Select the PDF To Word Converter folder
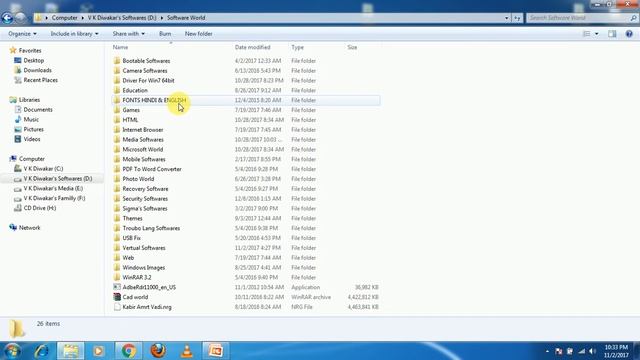 click(x=152, y=169)
